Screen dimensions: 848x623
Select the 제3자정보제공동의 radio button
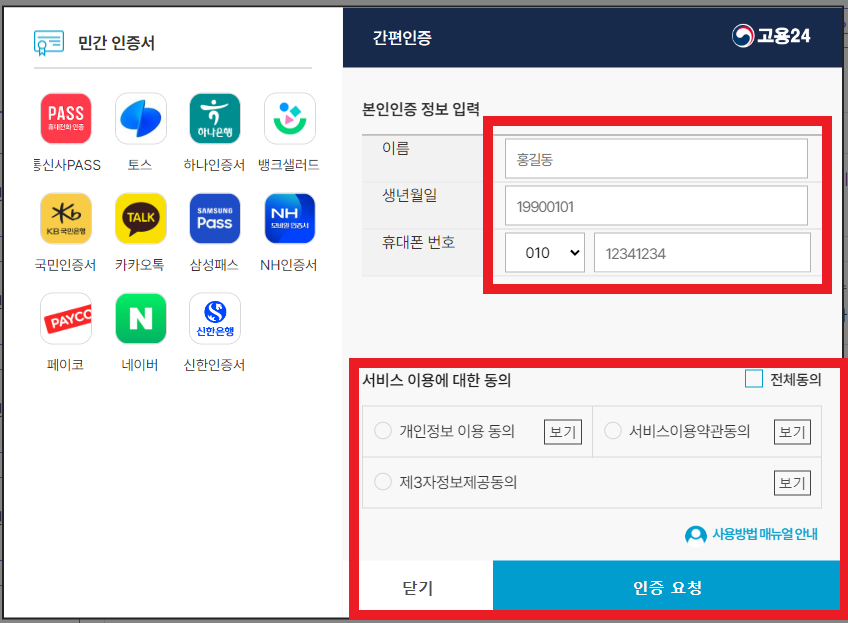[383, 481]
